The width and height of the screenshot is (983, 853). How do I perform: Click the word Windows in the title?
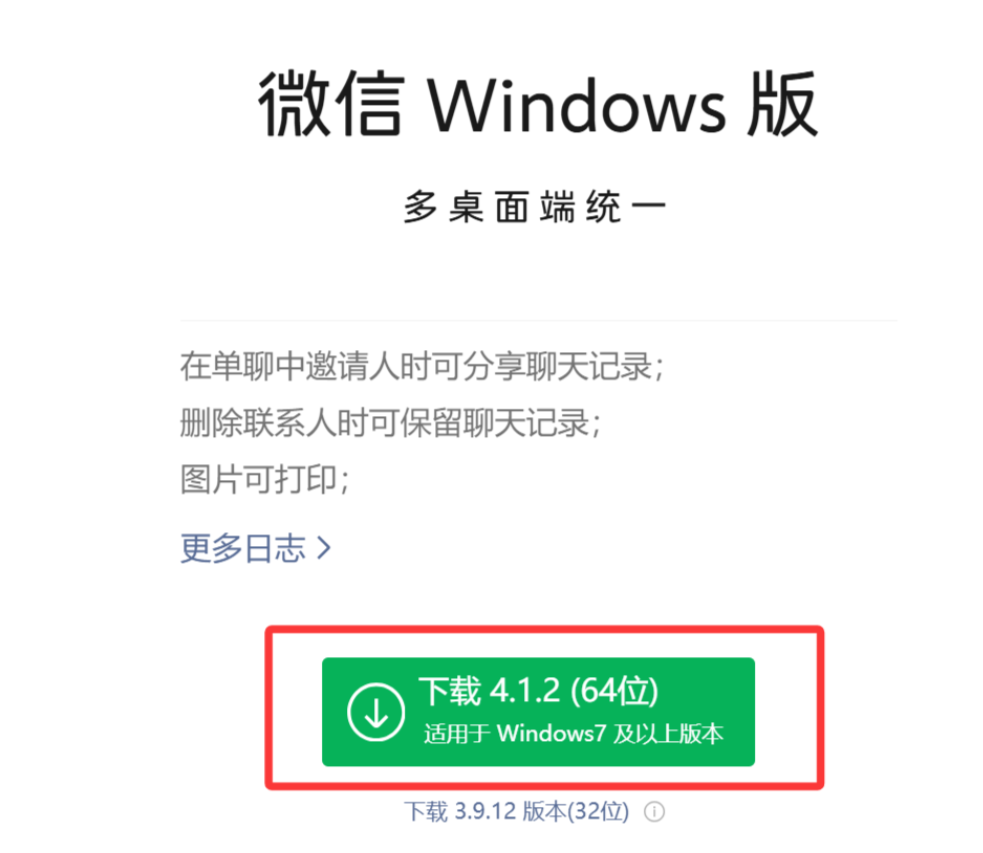tap(577, 106)
